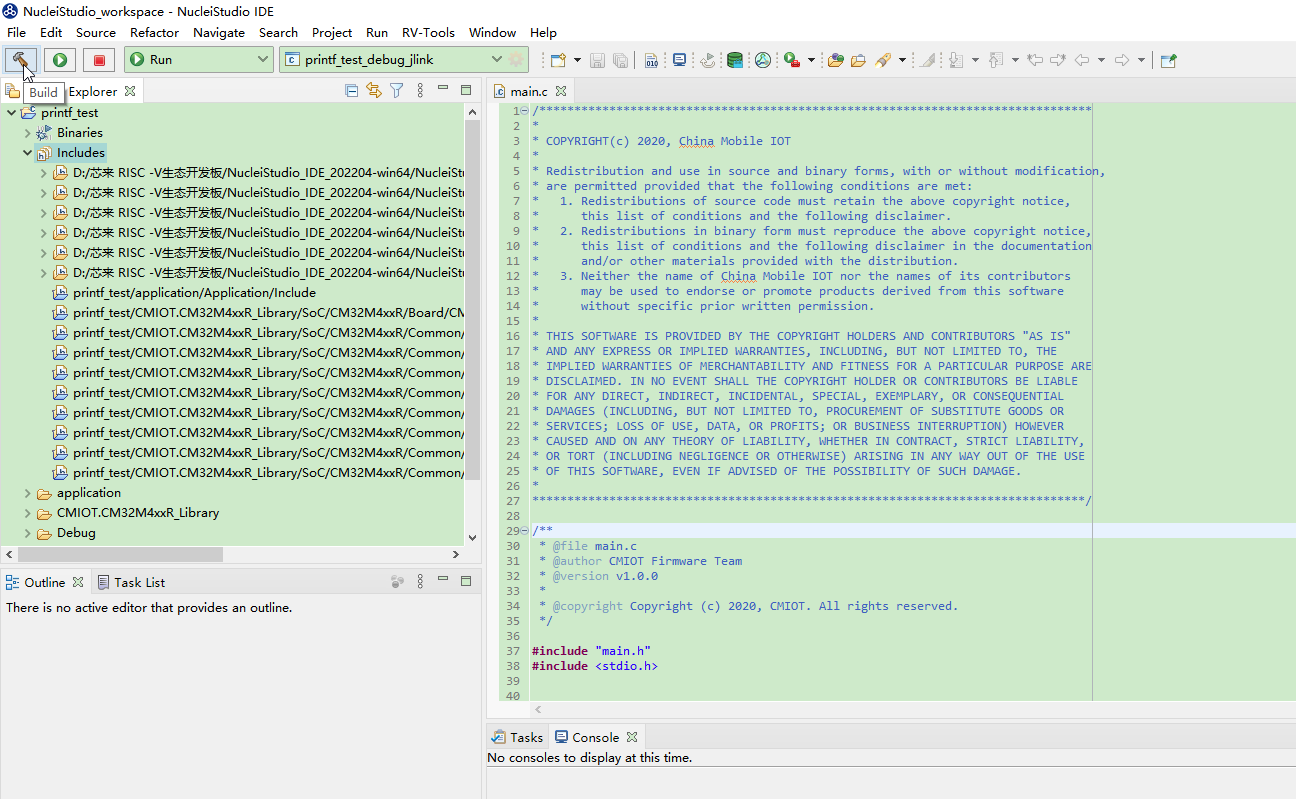Expand the Binaries tree node
Image resolution: width=1296 pixels, height=799 pixels.
coord(27,133)
